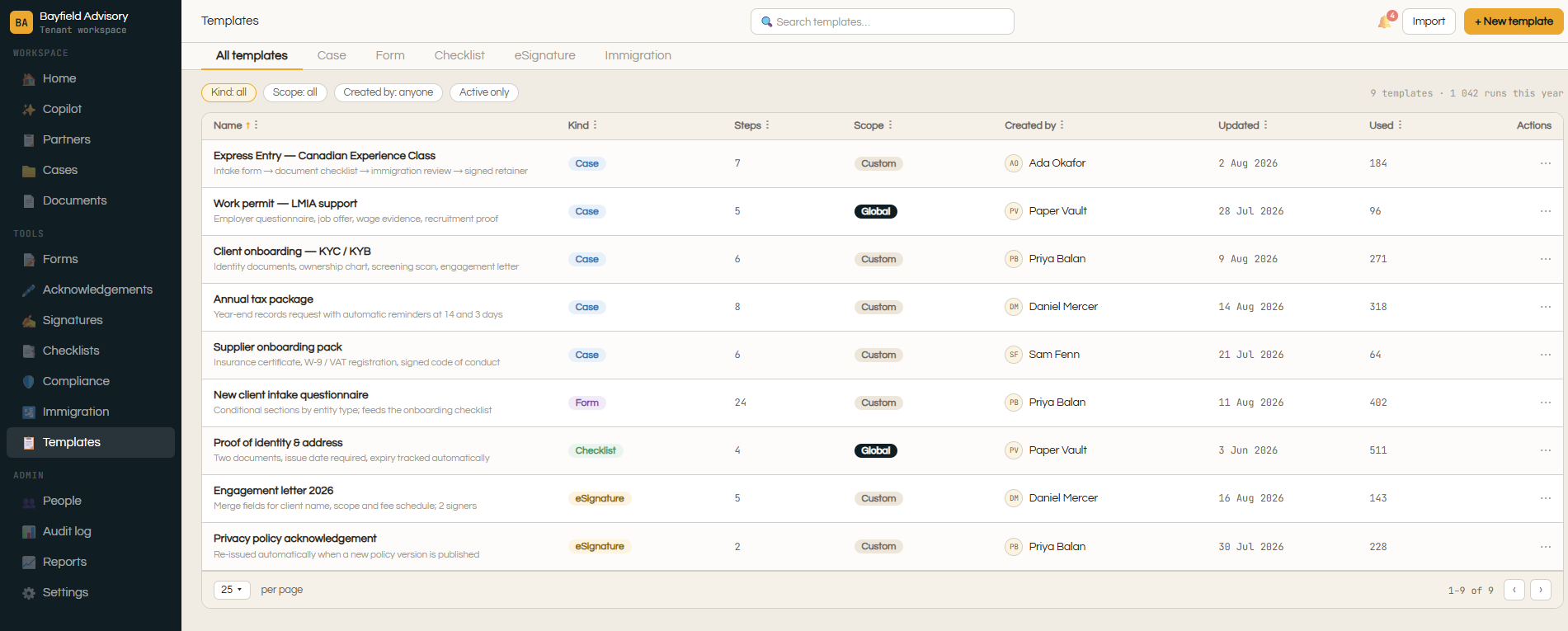Viewport: 1568px width, 631px height.
Task: Open Proof of identity & address template
Action: click(x=278, y=443)
